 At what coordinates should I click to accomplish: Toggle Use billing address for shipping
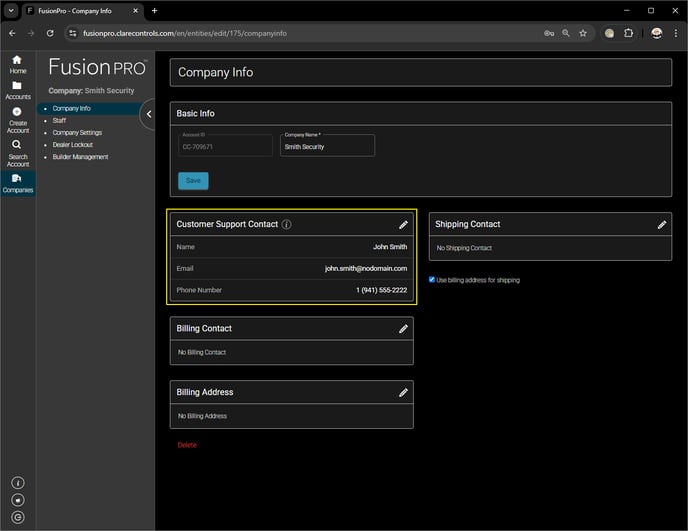pyautogui.click(x=432, y=280)
